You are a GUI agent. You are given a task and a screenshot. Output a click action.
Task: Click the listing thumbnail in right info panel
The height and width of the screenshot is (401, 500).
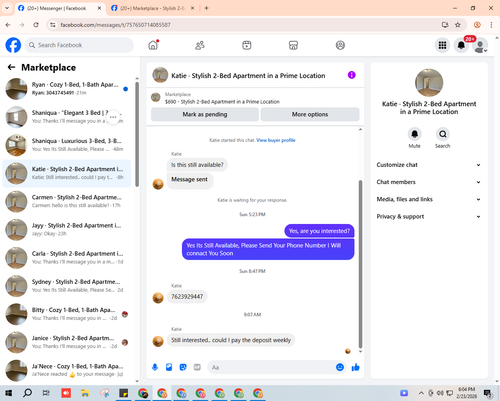pyautogui.click(x=429, y=83)
